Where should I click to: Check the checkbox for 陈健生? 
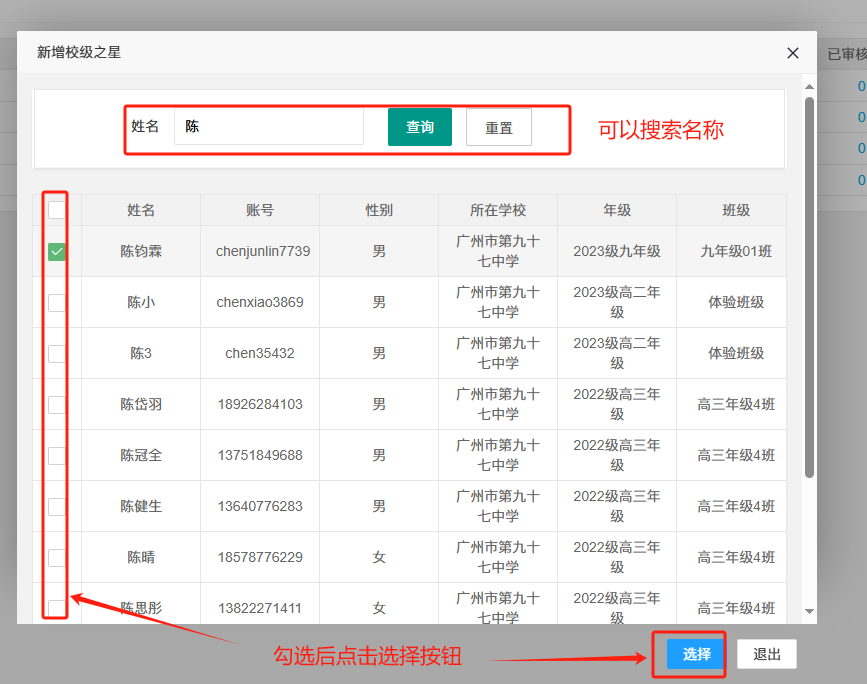point(56,507)
